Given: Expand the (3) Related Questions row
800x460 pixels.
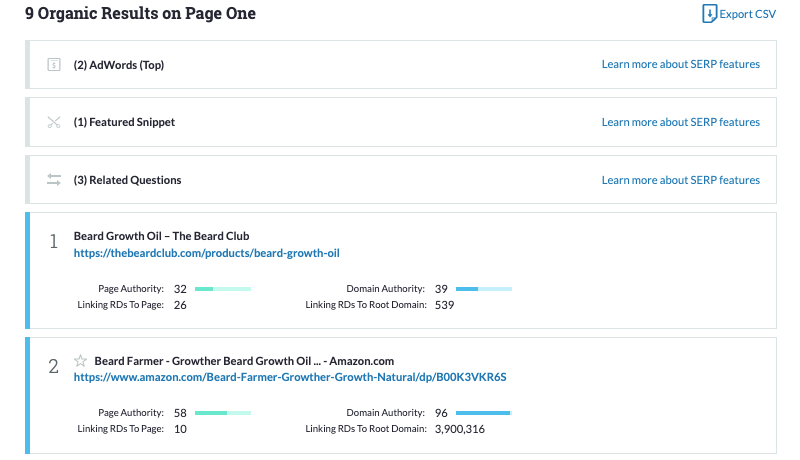Looking at the screenshot, I should [x=127, y=181].
